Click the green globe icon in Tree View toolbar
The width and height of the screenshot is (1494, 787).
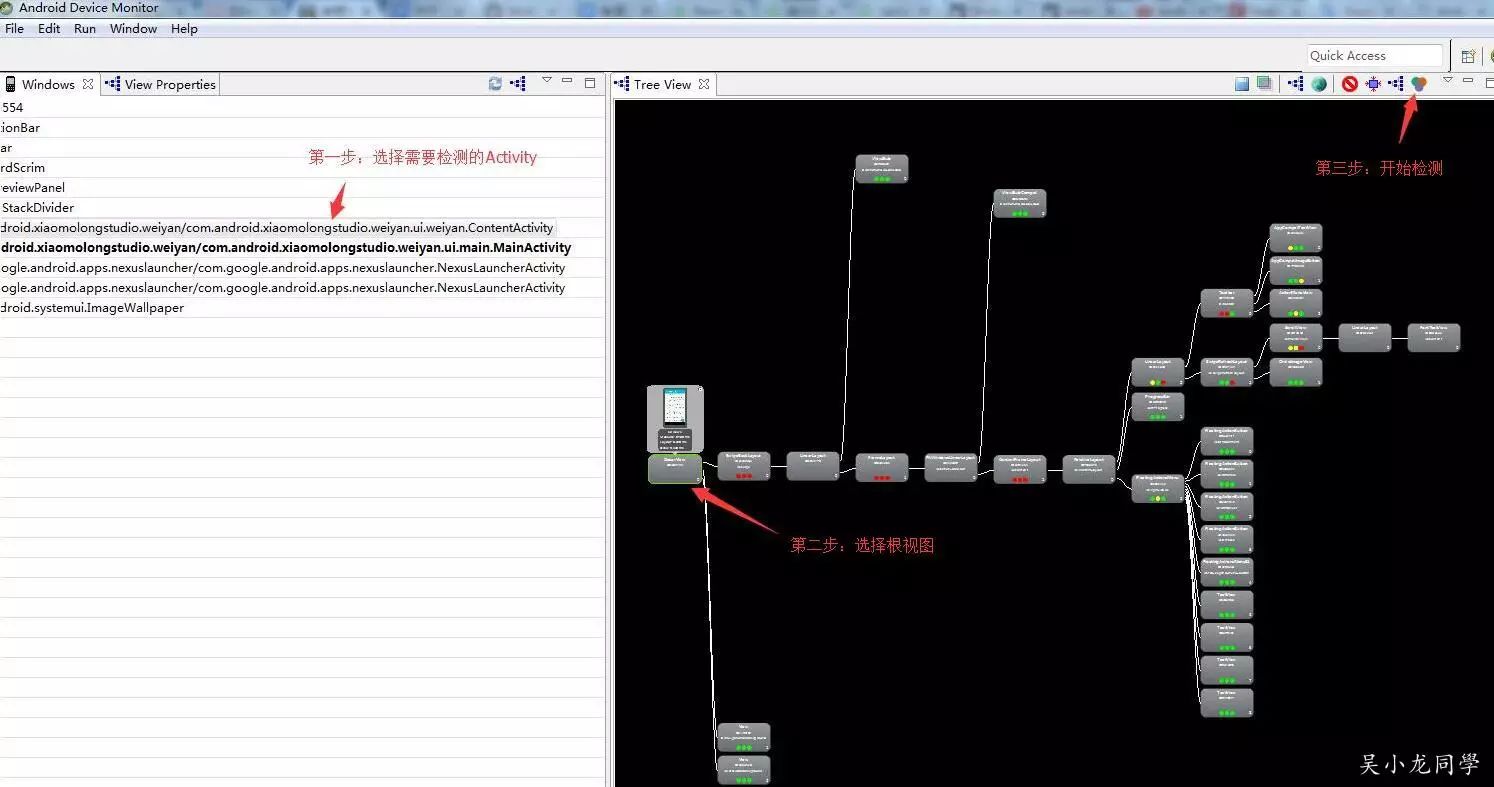click(x=1319, y=84)
